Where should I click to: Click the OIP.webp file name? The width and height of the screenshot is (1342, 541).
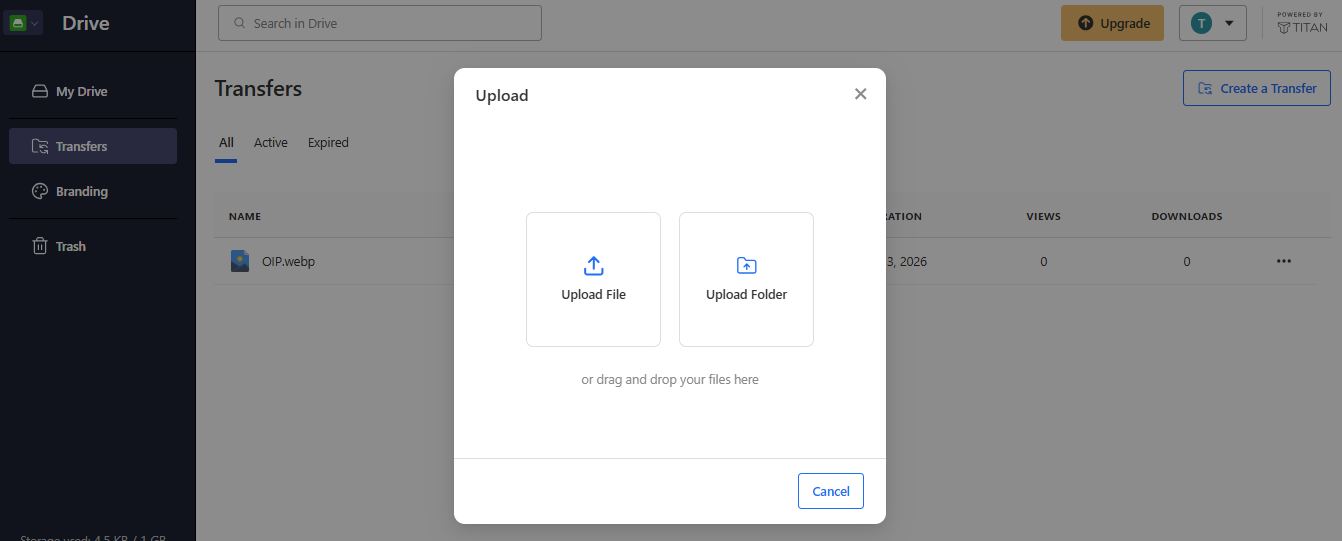(x=288, y=262)
